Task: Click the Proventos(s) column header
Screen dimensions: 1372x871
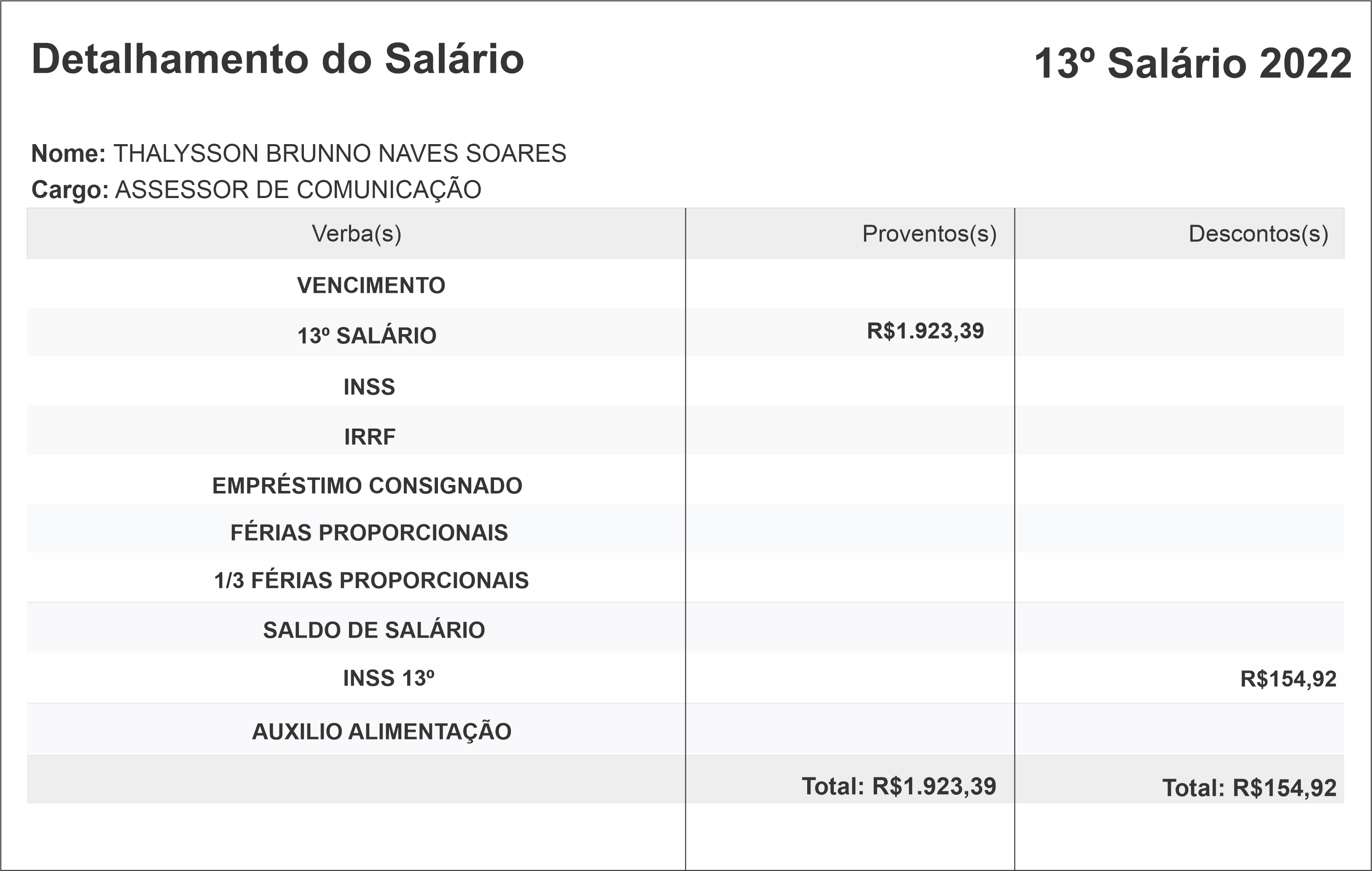Action: (x=929, y=234)
